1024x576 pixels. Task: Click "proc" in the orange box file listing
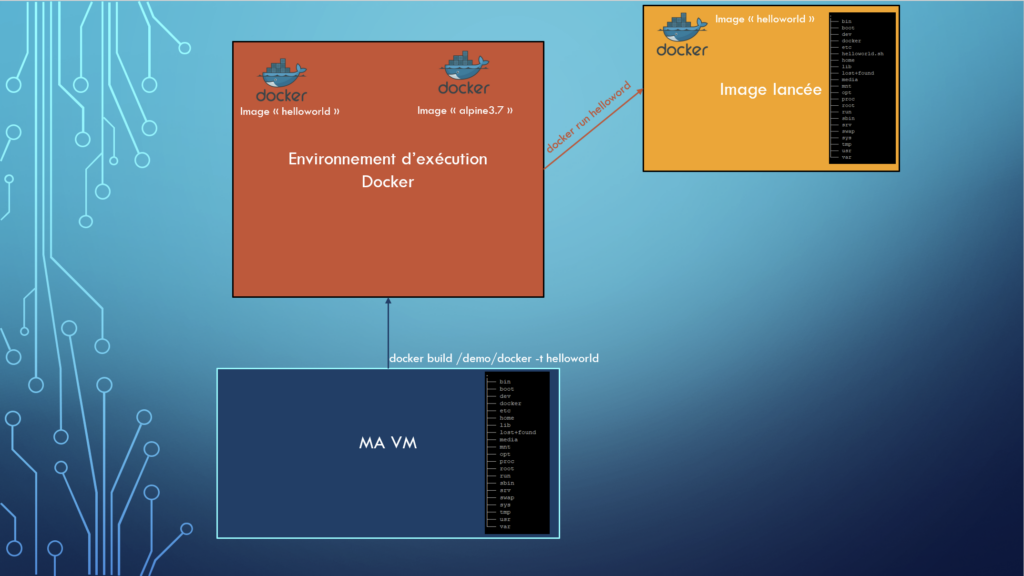848,99
